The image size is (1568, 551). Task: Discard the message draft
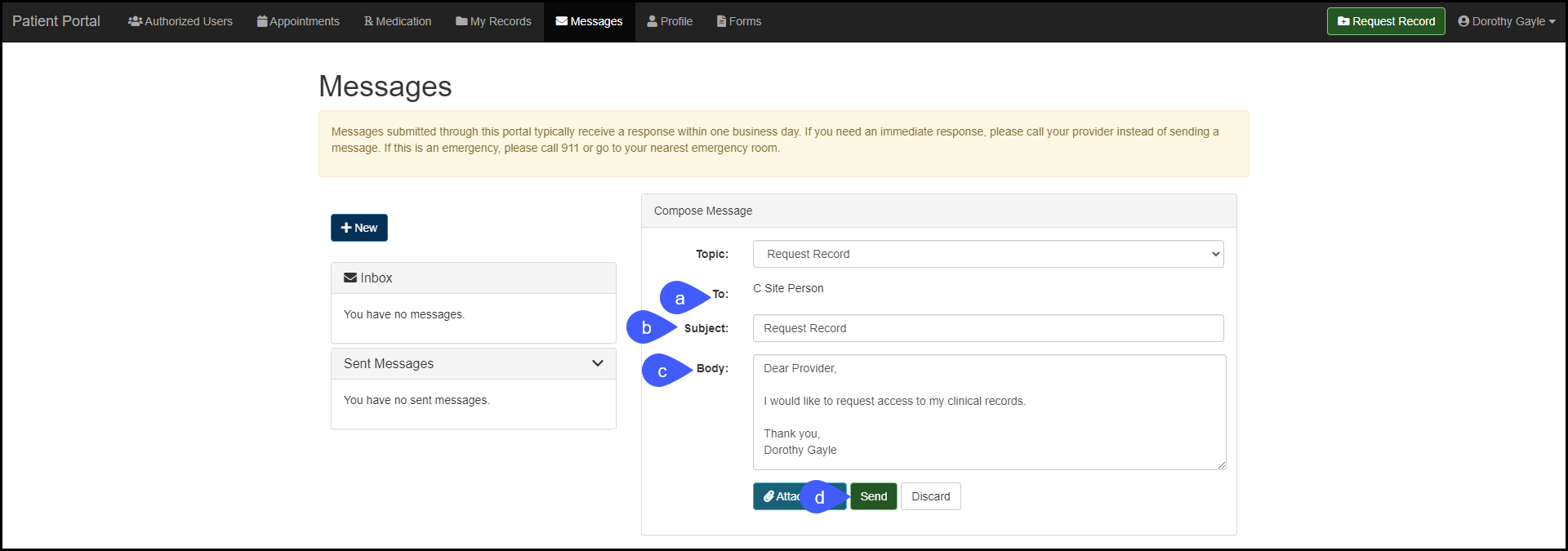click(931, 496)
